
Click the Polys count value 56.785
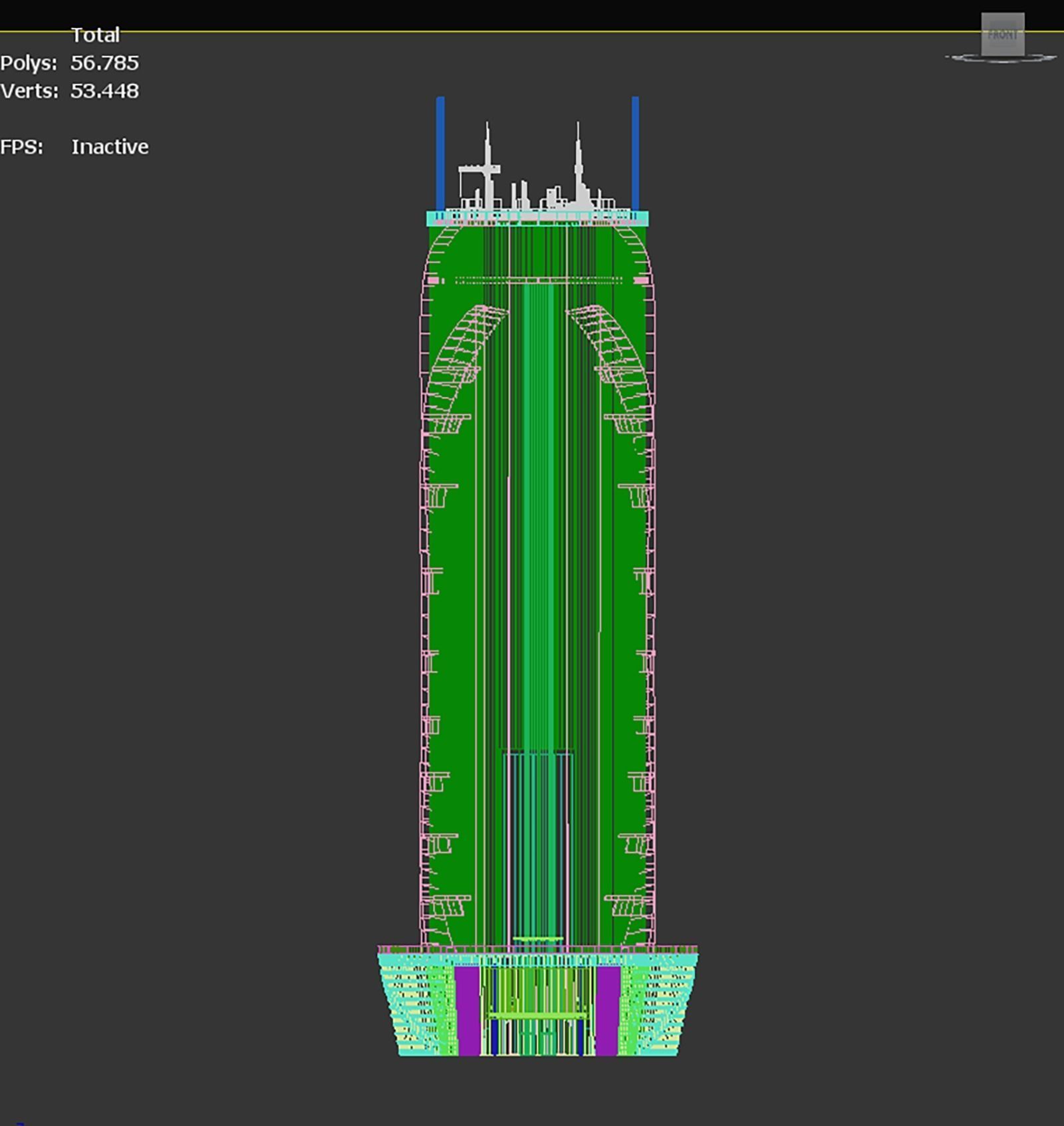point(105,63)
